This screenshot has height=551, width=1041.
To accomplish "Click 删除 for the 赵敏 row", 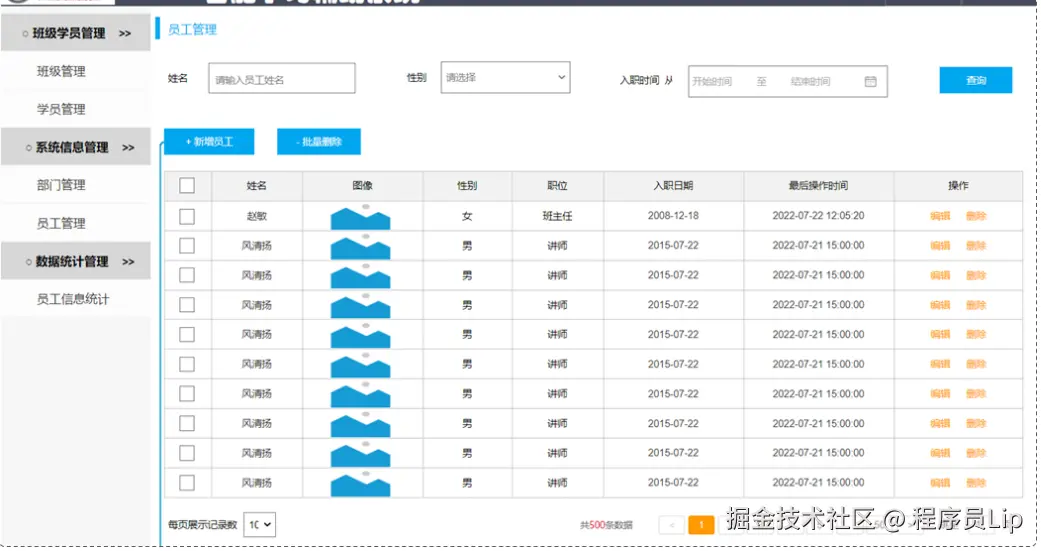I will pyautogui.click(x=976, y=216).
